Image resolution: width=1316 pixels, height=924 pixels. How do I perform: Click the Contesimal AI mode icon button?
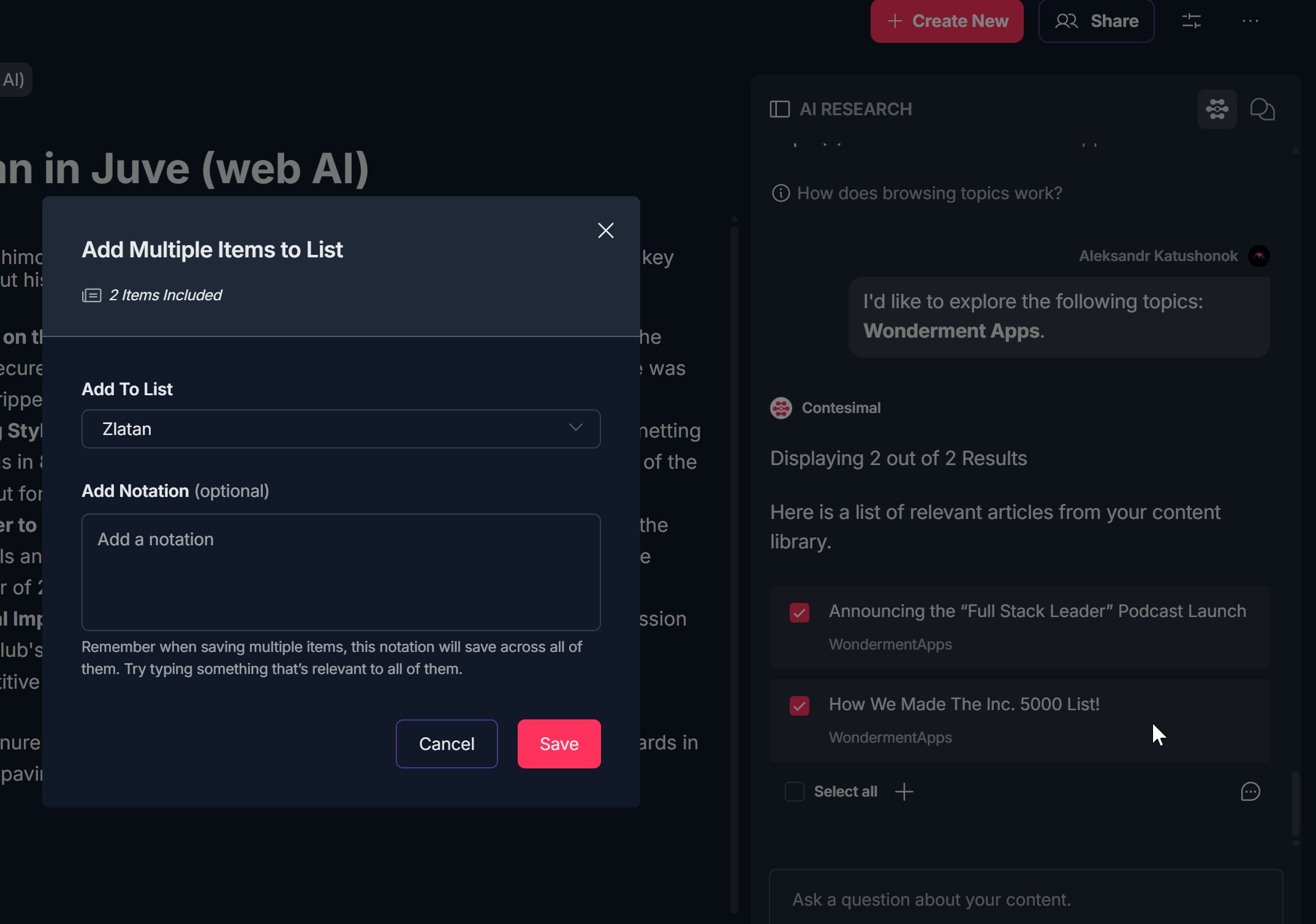click(x=1217, y=109)
